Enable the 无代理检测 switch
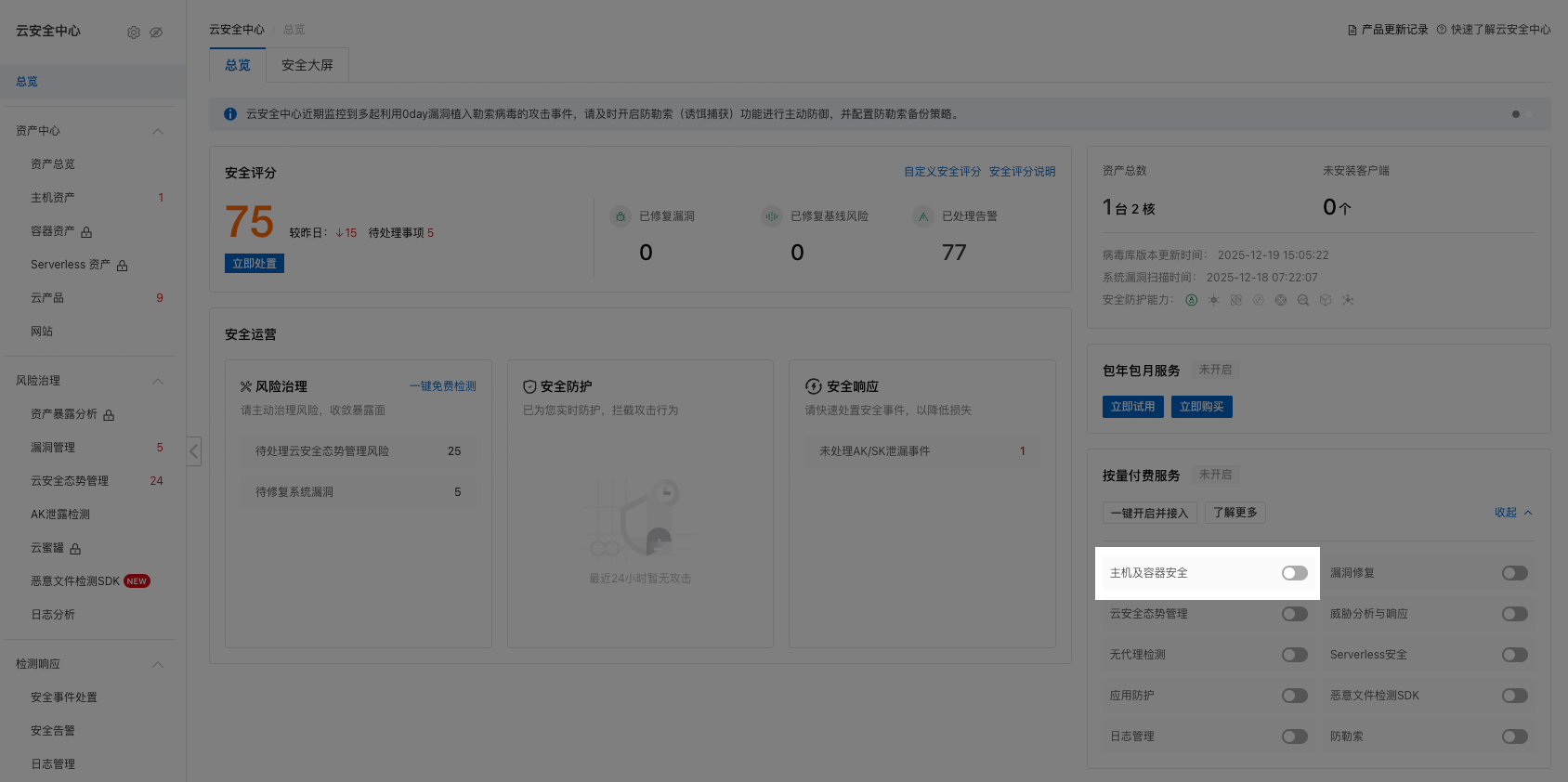Screen dimensions: 1568x782 point(1295,655)
